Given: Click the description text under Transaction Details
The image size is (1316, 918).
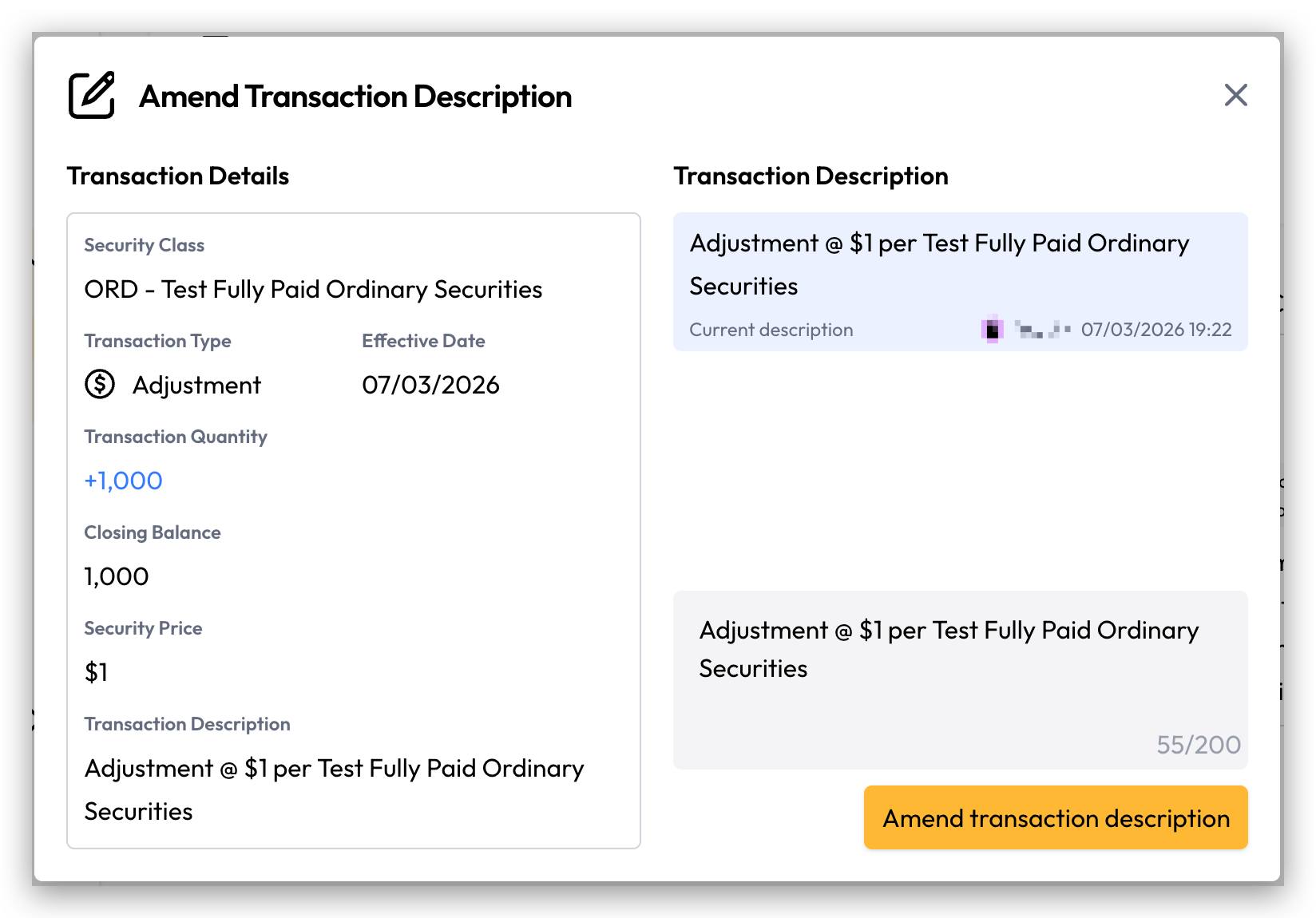Looking at the screenshot, I should pos(335,789).
